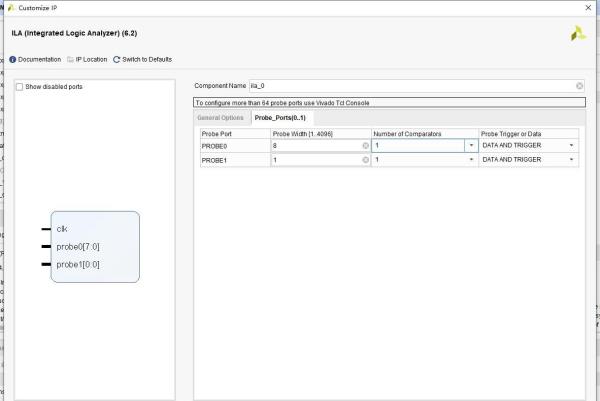Image resolution: width=600 pixels, height=401 pixels.
Task: Open the Documentation link
Action: click(39, 59)
